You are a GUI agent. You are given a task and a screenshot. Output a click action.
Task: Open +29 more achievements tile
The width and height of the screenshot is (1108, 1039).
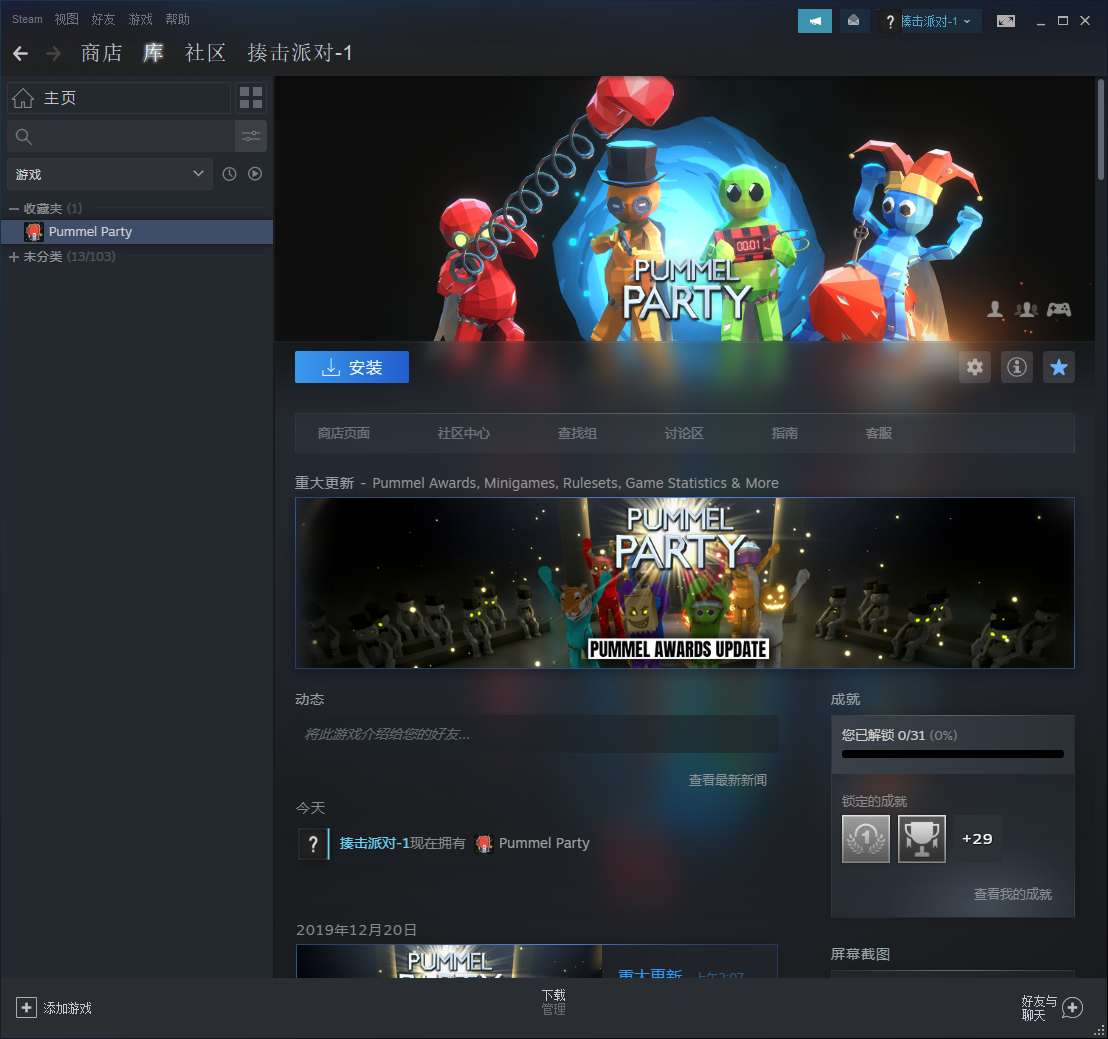977,839
